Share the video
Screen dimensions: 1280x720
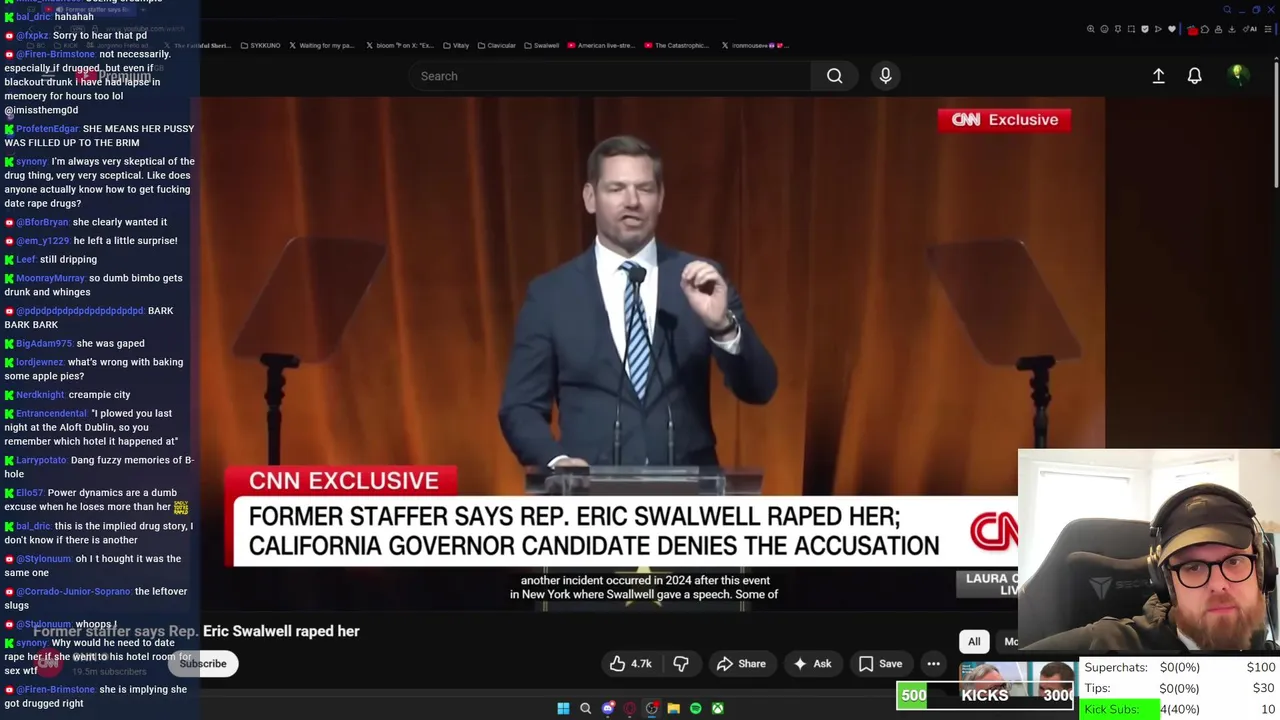pyautogui.click(x=741, y=664)
